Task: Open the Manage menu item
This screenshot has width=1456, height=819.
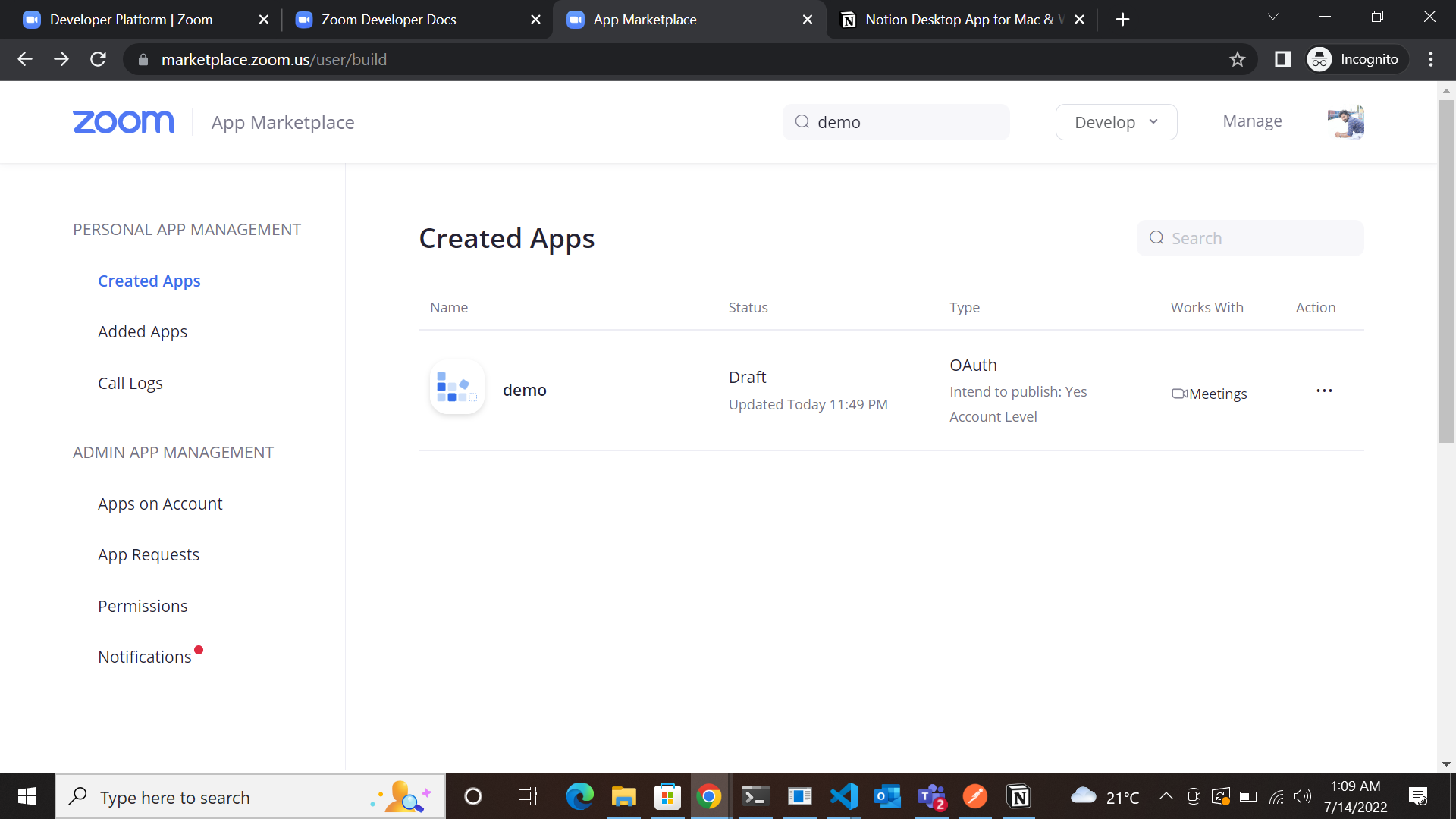Action: click(x=1252, y=121)
